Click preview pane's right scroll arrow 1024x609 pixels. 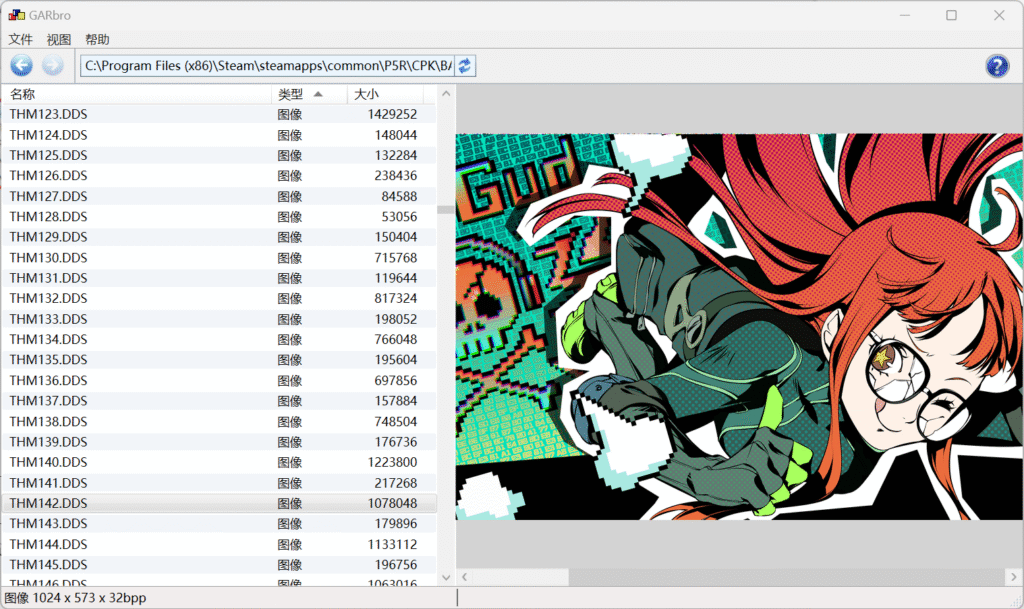point(1014,577)
